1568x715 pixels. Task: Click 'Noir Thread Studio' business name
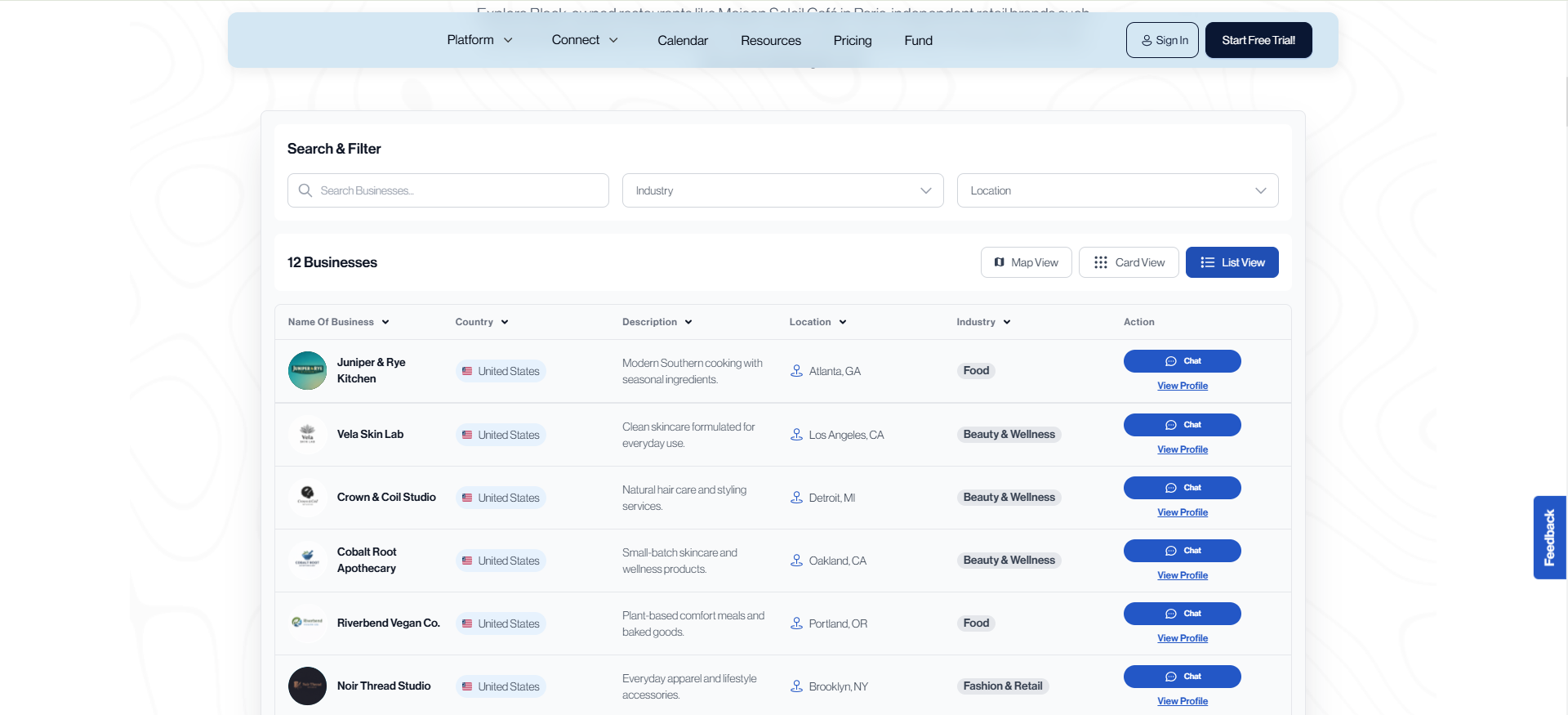(x=384, y=686)
